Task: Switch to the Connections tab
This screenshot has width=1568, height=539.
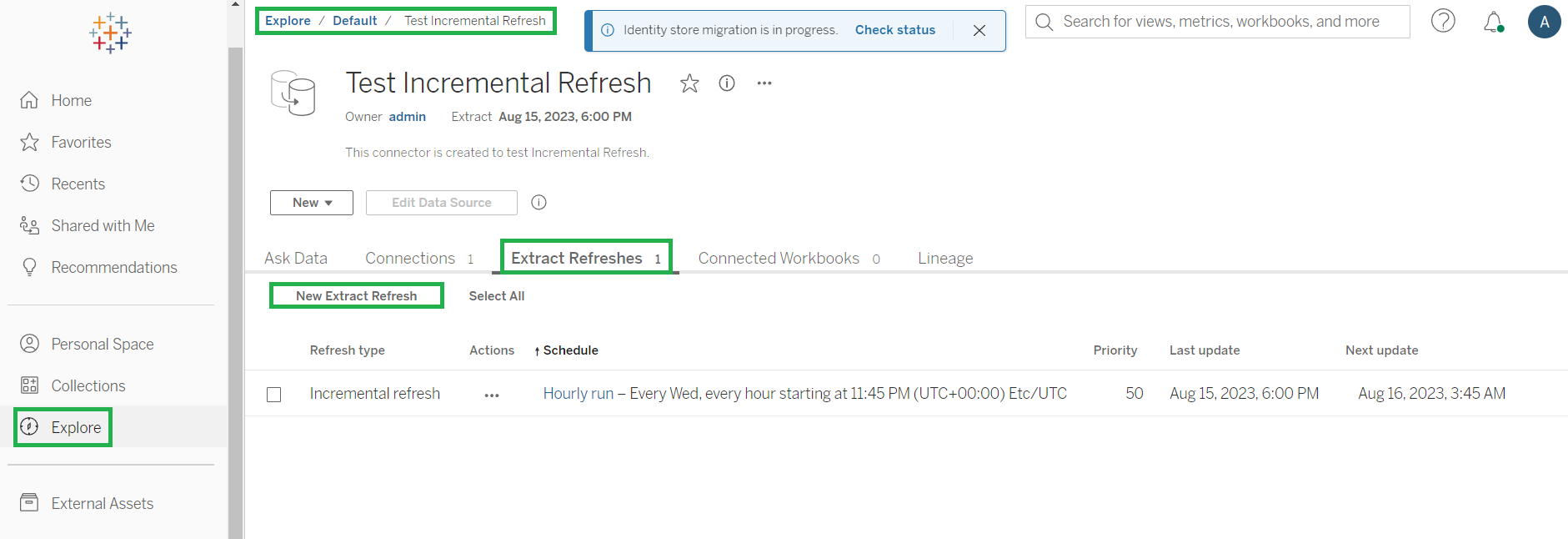Action: [409, 258]
